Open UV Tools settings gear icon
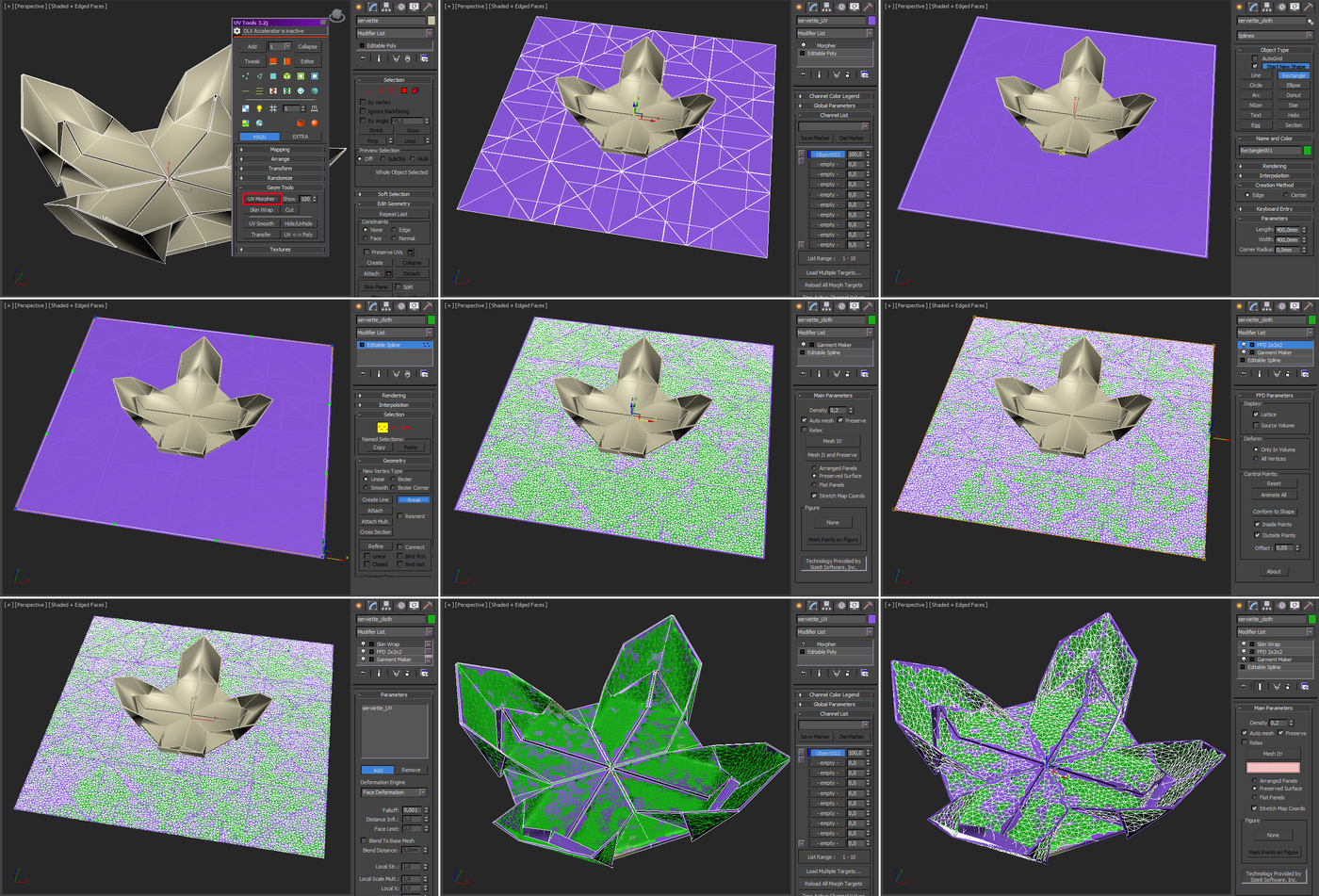 click(237, 31)
